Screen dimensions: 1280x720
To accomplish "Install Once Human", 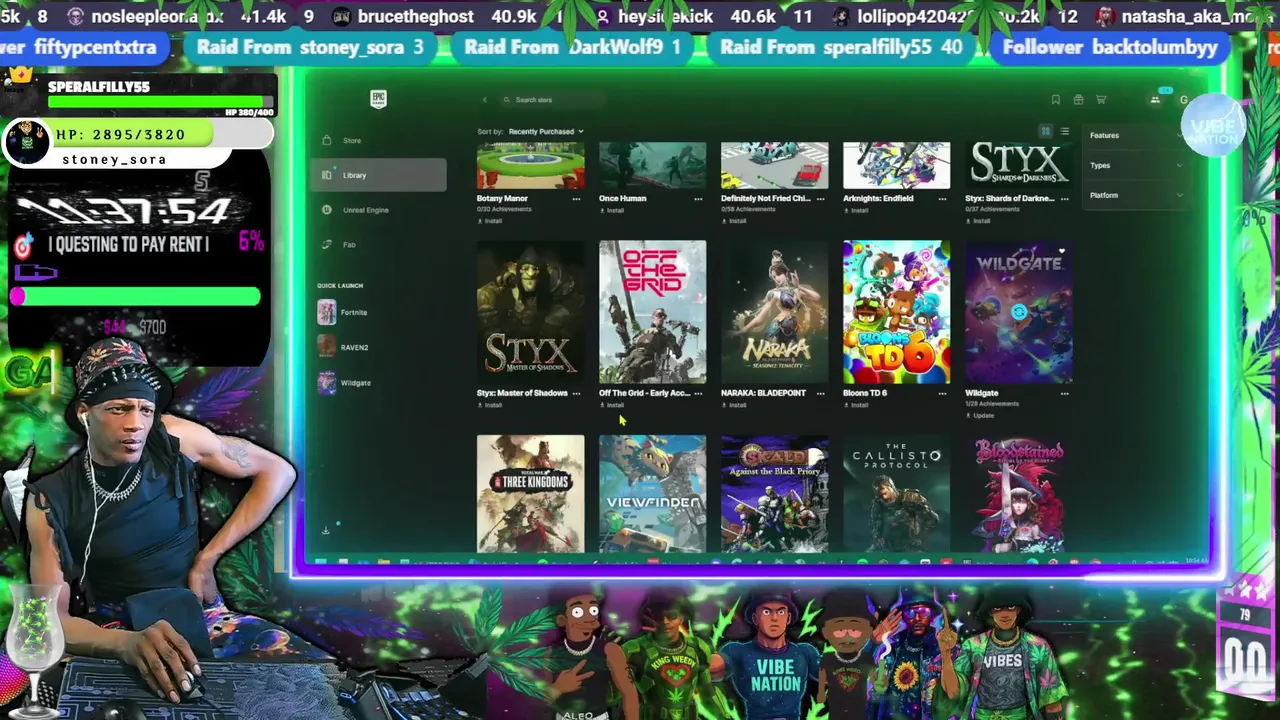I will [610, 211].
